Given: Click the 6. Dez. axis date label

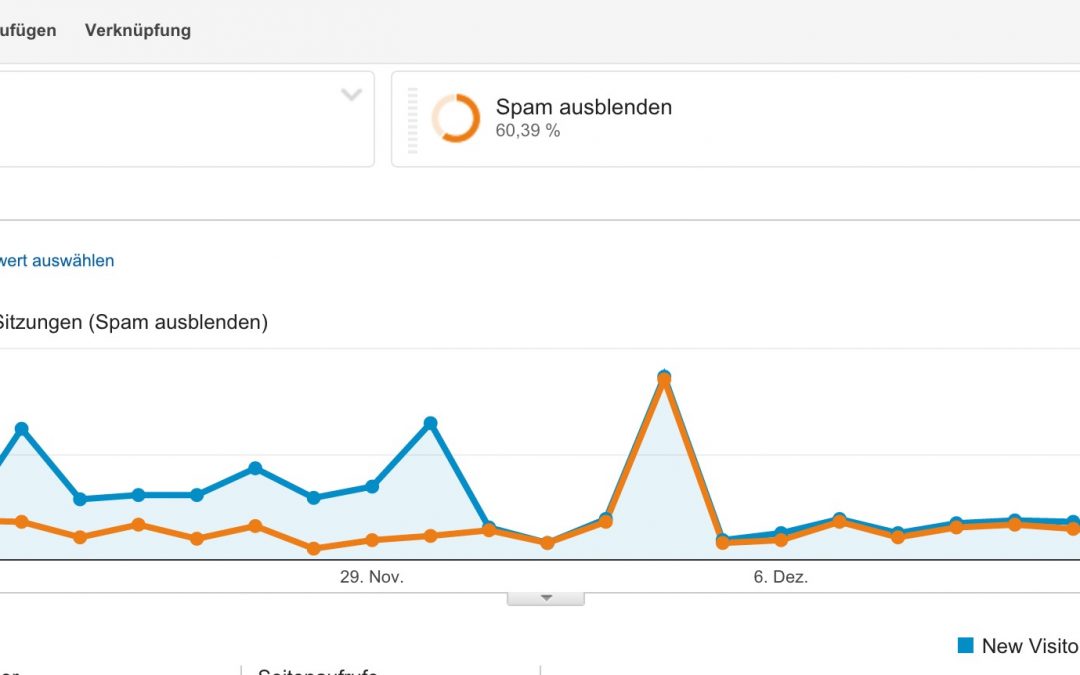Looking at the screenshot, I should coord(781,576).
